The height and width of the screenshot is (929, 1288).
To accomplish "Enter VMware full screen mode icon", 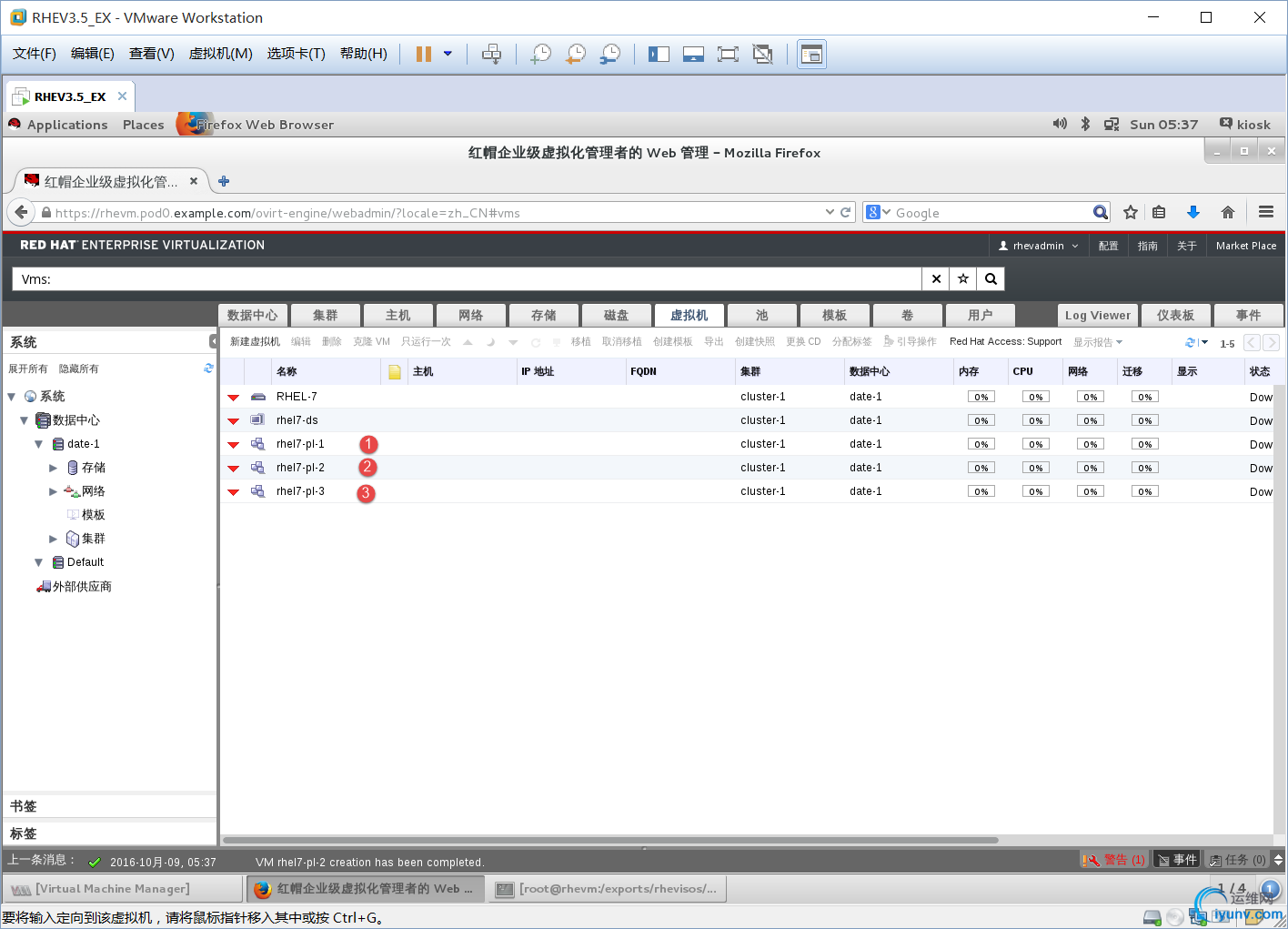I will (728, 54).
